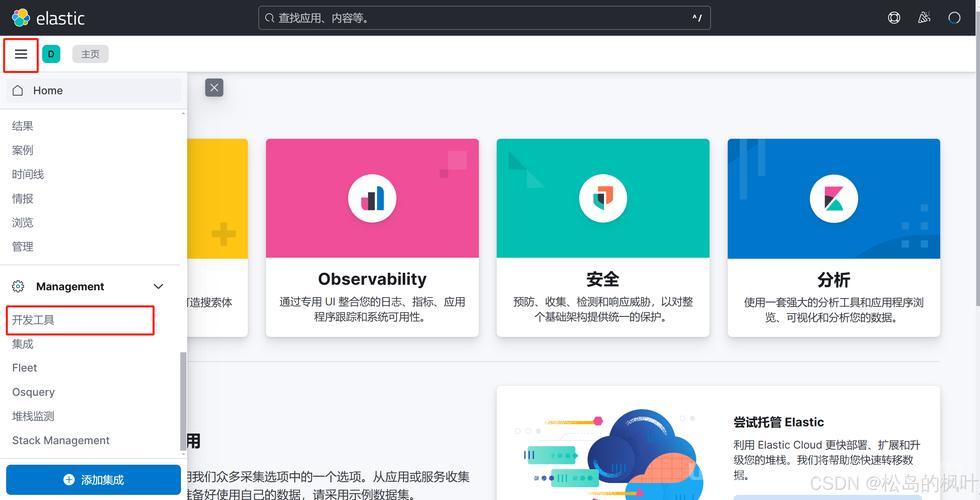Screen dimensions: 980x500
Task: Toggle the hamburger navigation menu
Action: pos(21,54)
